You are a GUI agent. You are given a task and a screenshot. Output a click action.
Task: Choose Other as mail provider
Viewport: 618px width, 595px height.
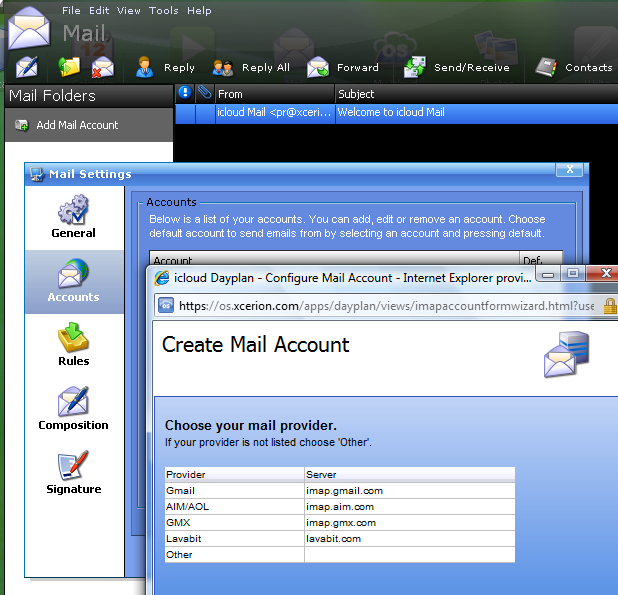[235, 555]
